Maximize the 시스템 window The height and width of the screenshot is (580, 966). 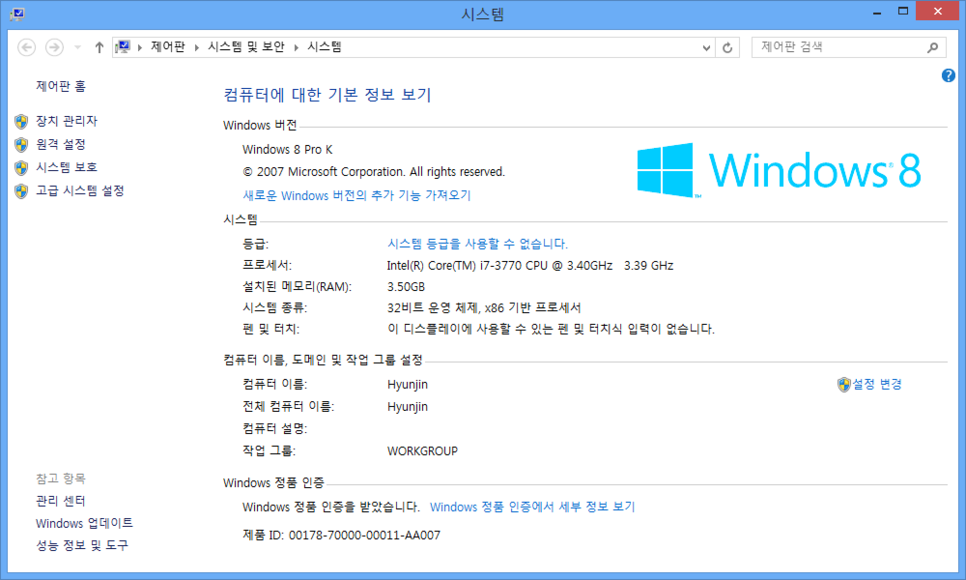(903, 12)
